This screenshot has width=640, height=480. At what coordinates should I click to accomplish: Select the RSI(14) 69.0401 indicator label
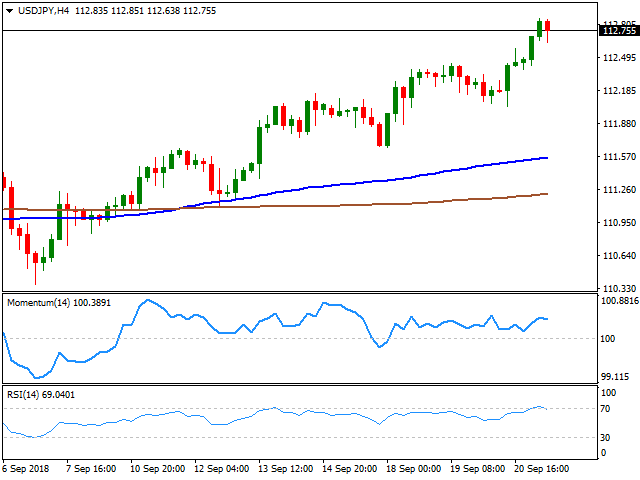(x=41, y=395)
